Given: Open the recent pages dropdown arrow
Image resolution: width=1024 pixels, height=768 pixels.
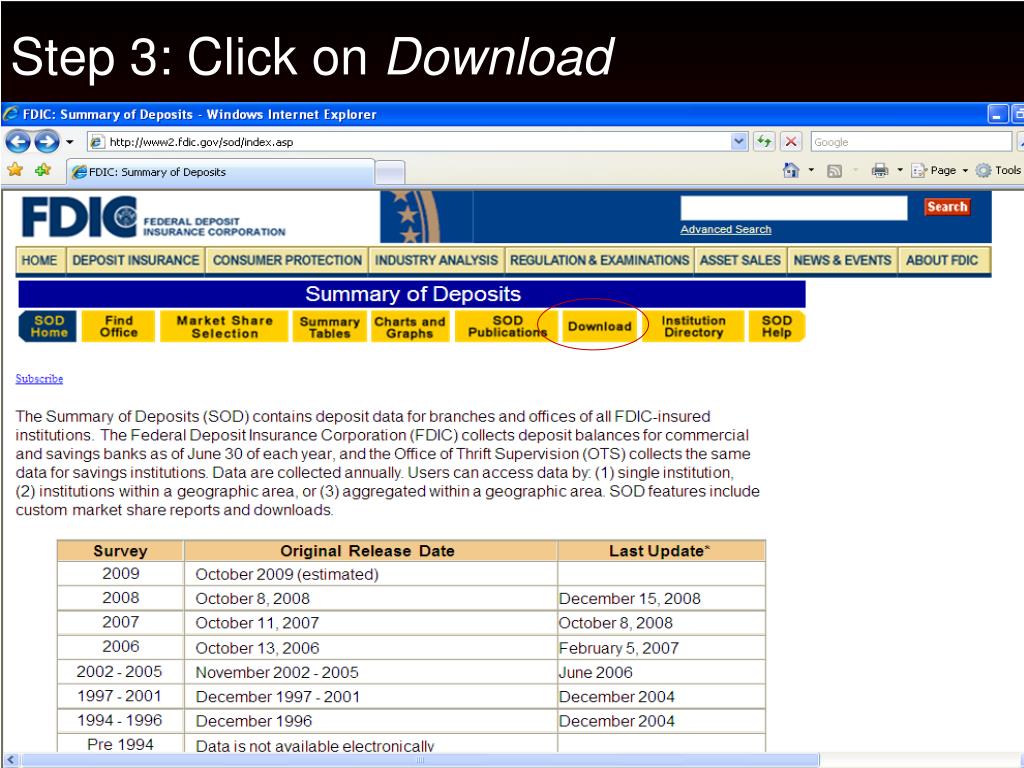Looking at the screenshot, I should (69, 142).
